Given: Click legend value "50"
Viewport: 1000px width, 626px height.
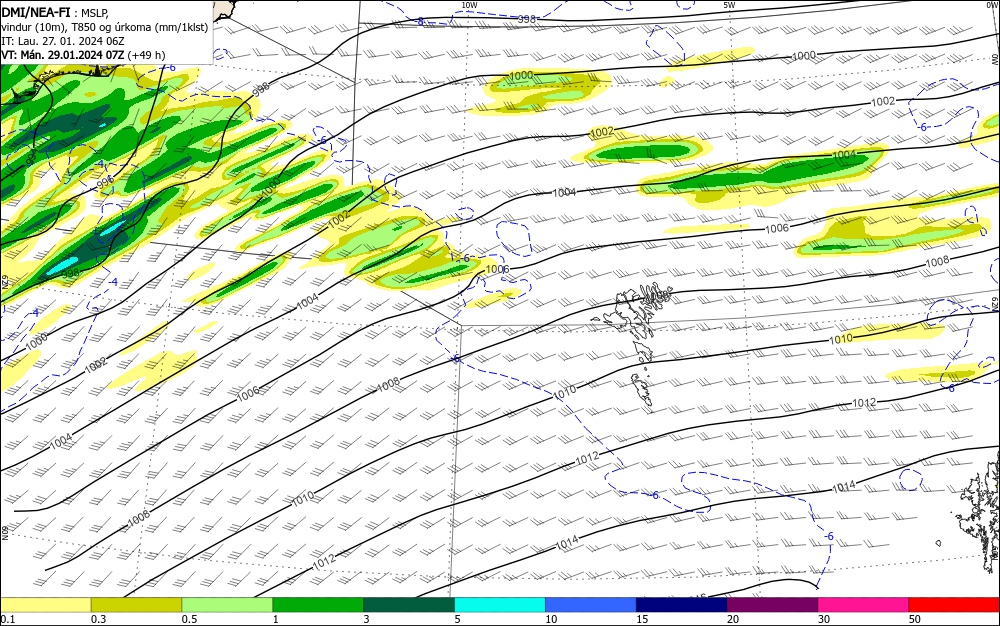Looking at the screenshot, I should pos(915,619).
